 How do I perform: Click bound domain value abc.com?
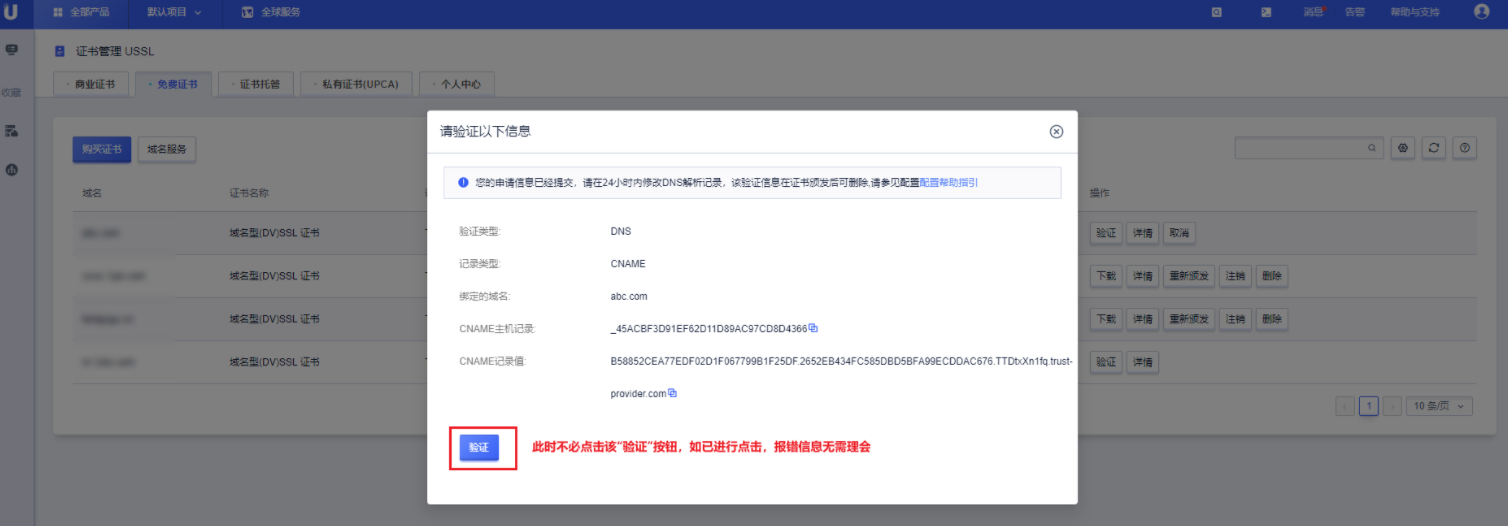pos(629,296)
